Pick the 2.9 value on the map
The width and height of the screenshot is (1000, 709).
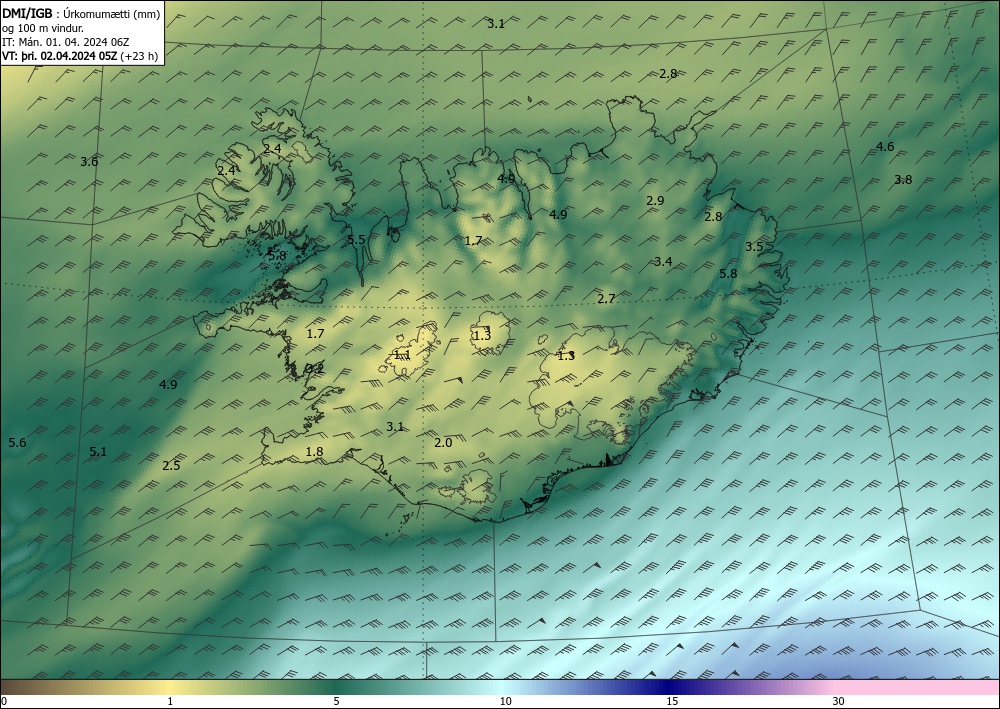click(655, 201)
